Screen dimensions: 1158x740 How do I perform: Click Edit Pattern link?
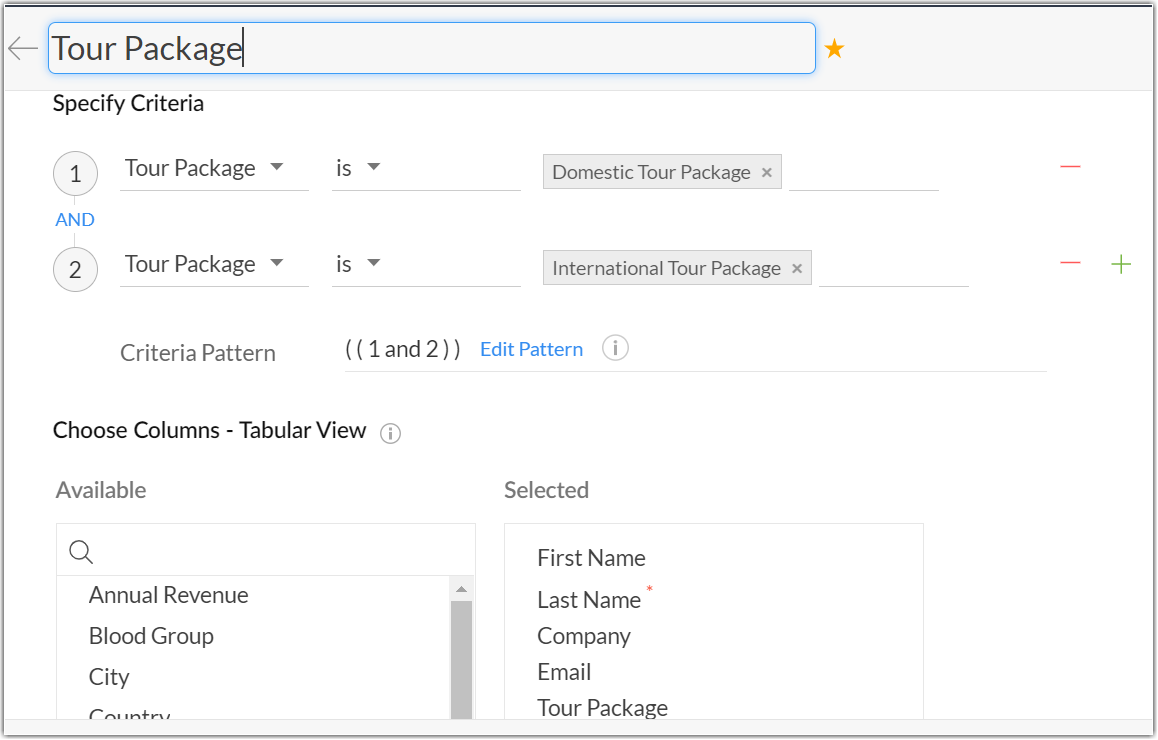pos(531,349)
